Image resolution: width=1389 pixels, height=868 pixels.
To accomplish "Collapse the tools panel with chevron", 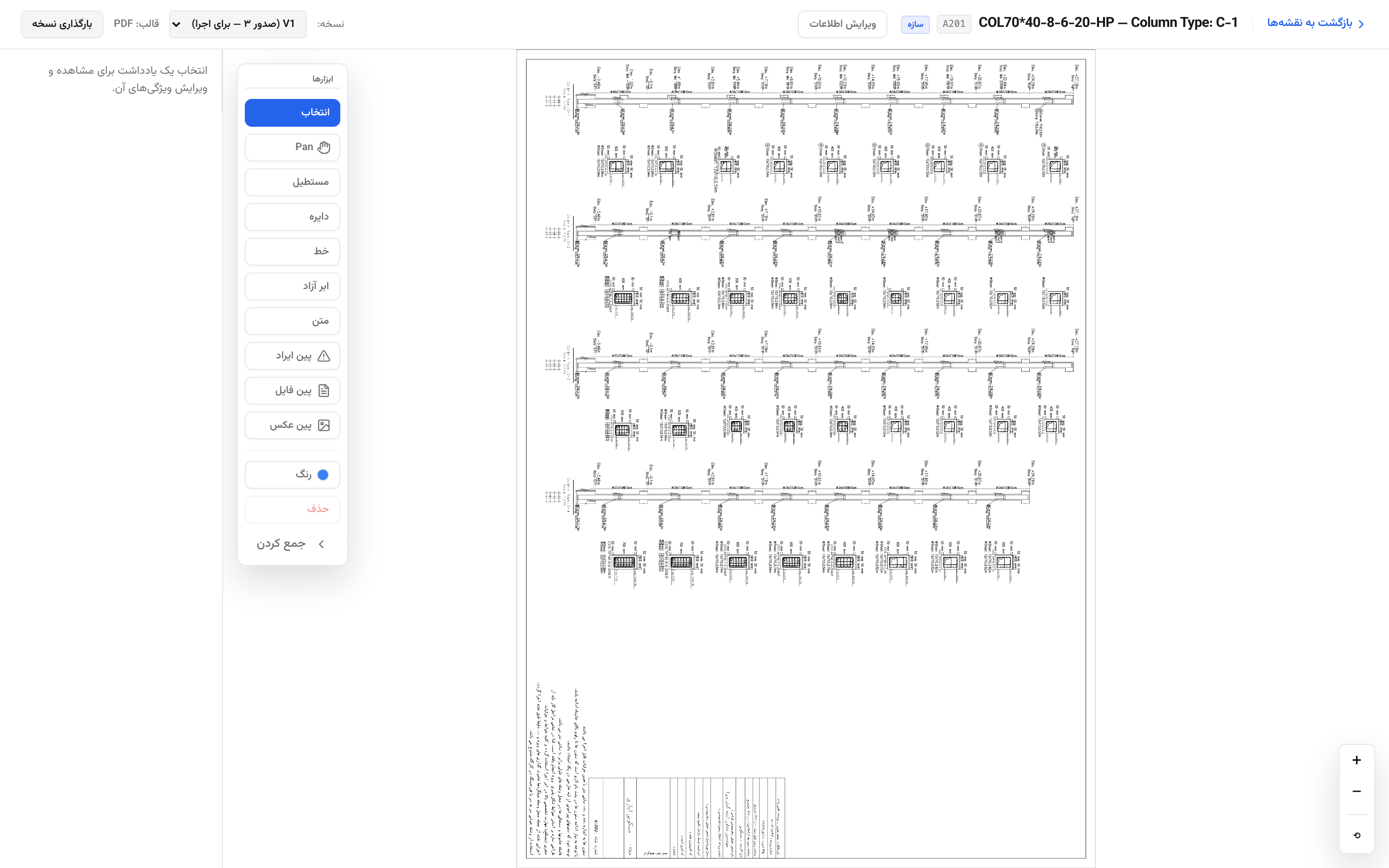I will coord(292,544).
